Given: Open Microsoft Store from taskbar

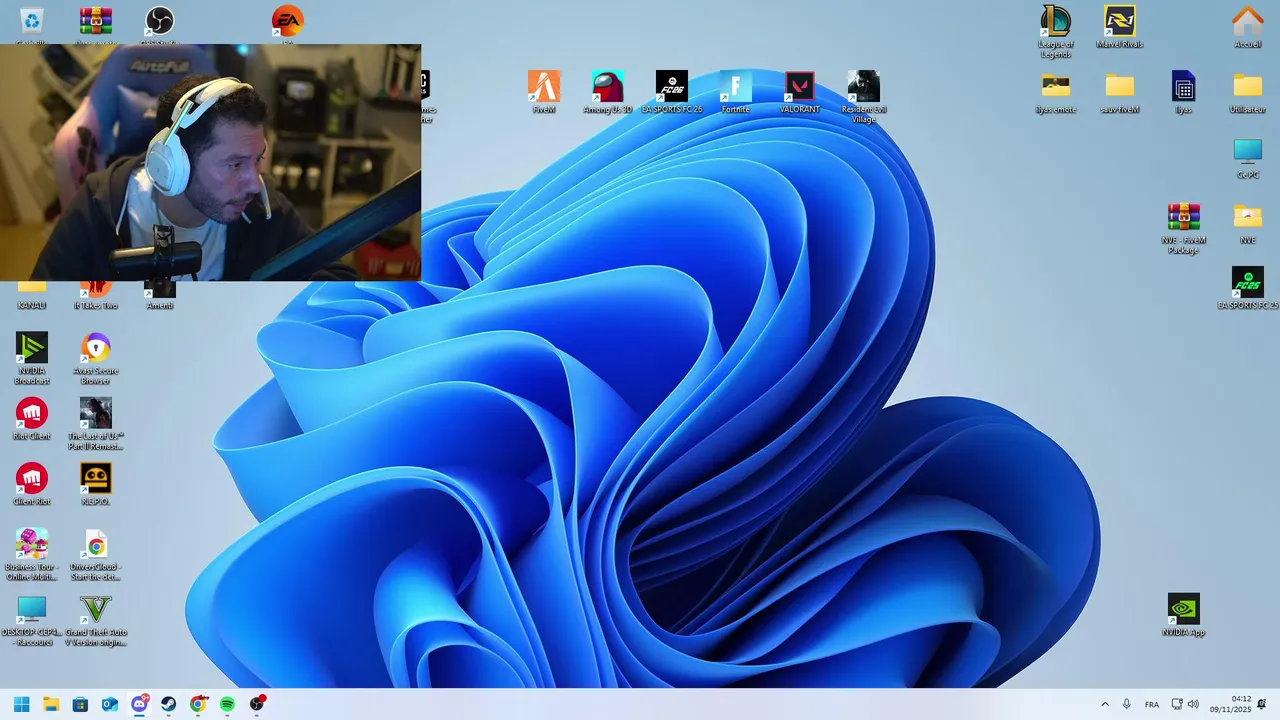Looking at the screenshot, I should (80, 704).
